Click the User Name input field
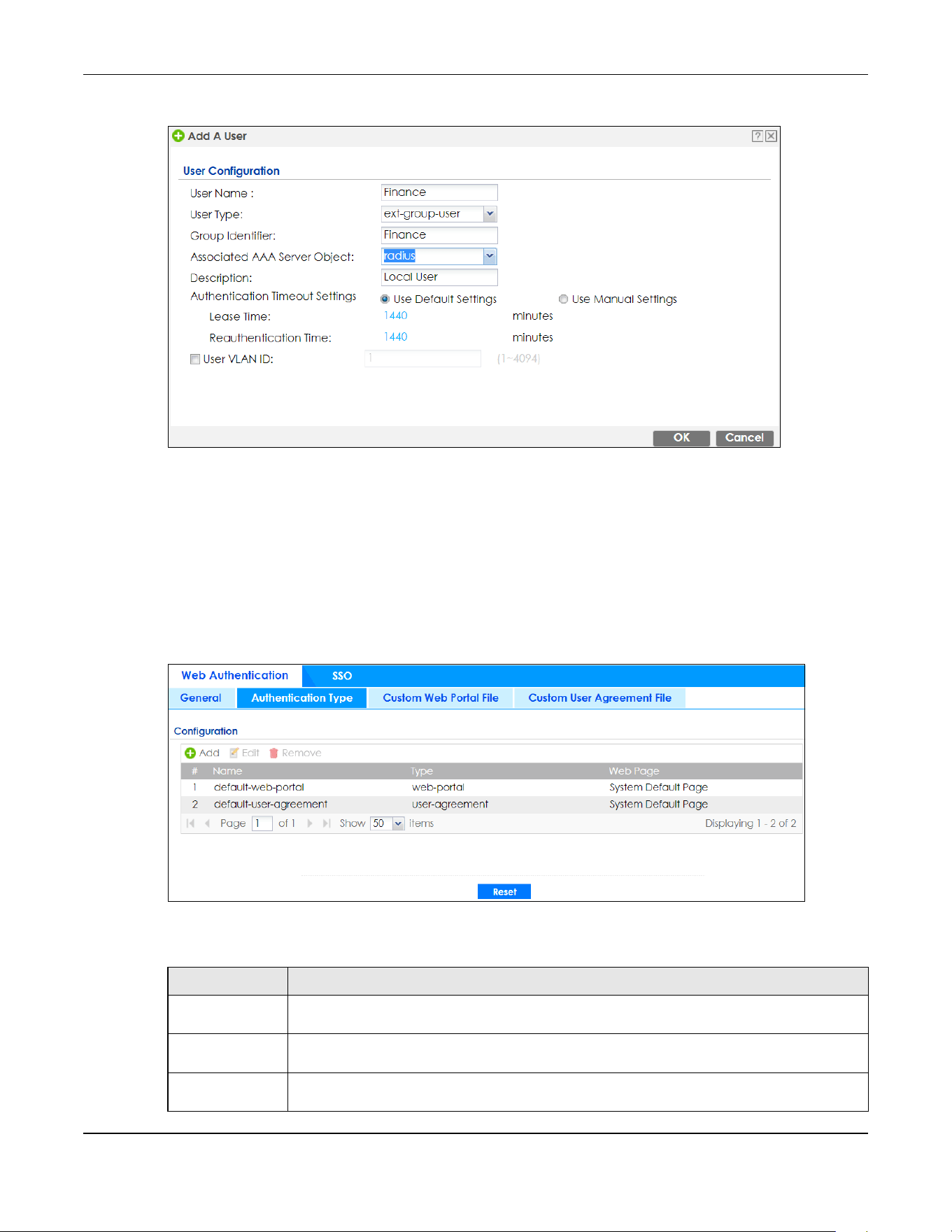This screenshot has width=952, height=1232. pos(439,192)
